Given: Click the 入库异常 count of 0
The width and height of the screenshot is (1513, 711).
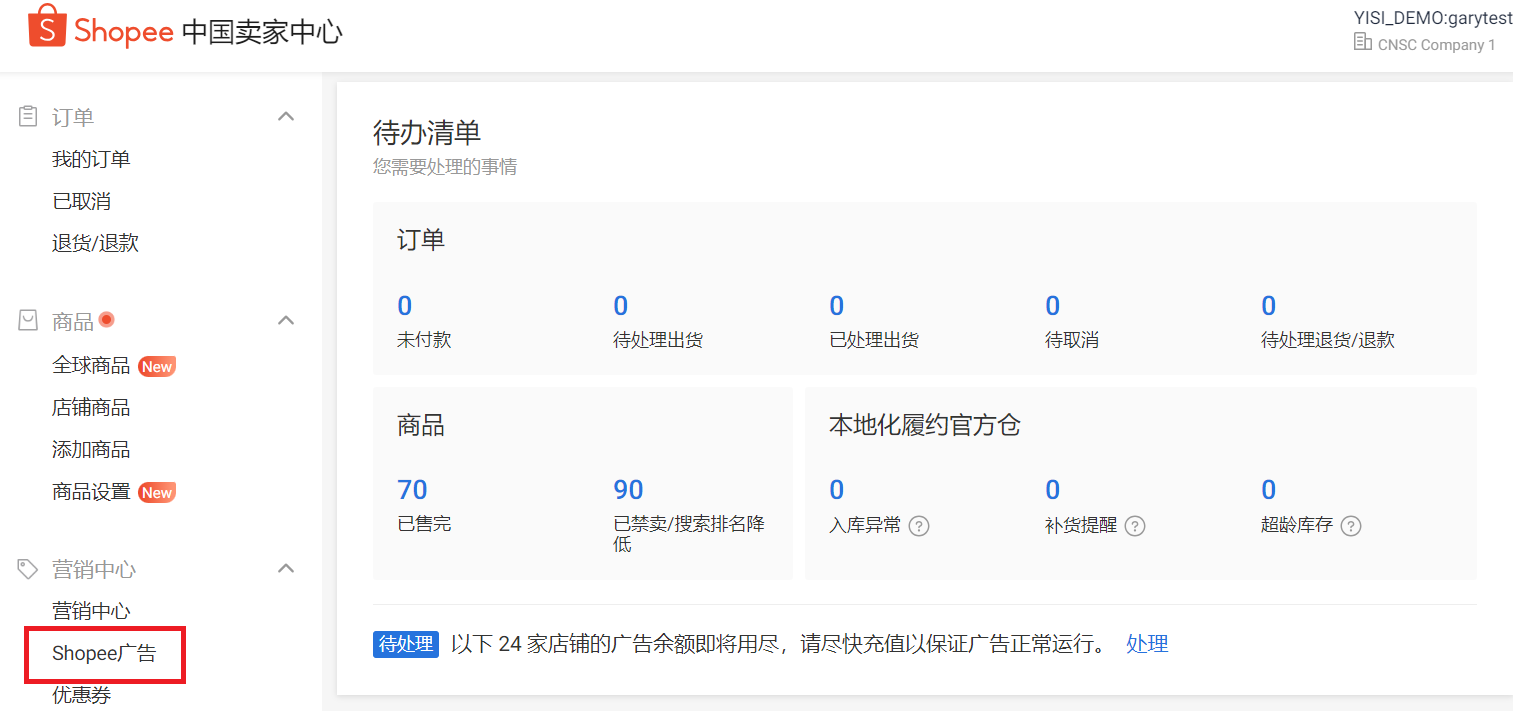Looking at the screenshot, I should (837, 489).
